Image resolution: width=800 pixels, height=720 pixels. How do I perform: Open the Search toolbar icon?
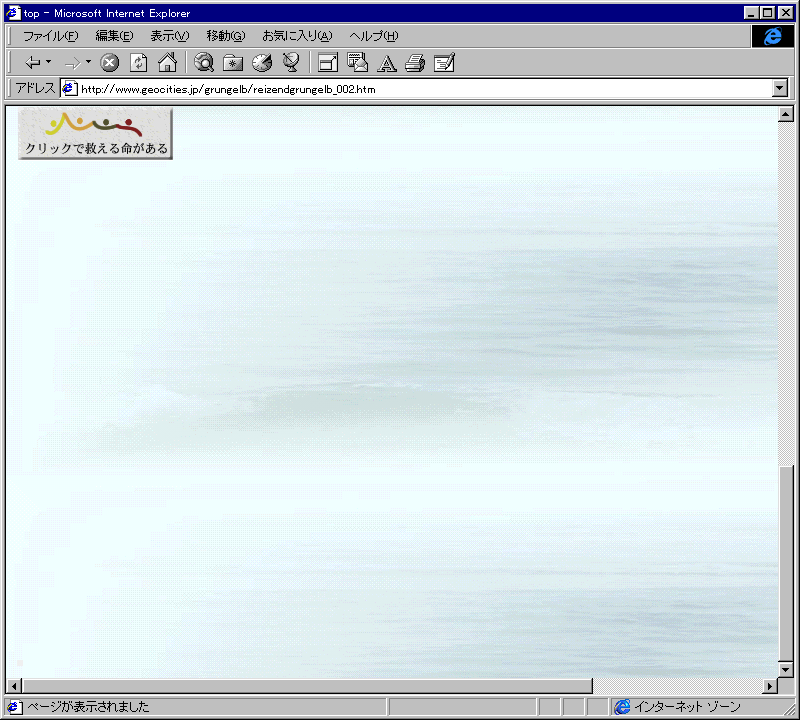tap(204, 62)
